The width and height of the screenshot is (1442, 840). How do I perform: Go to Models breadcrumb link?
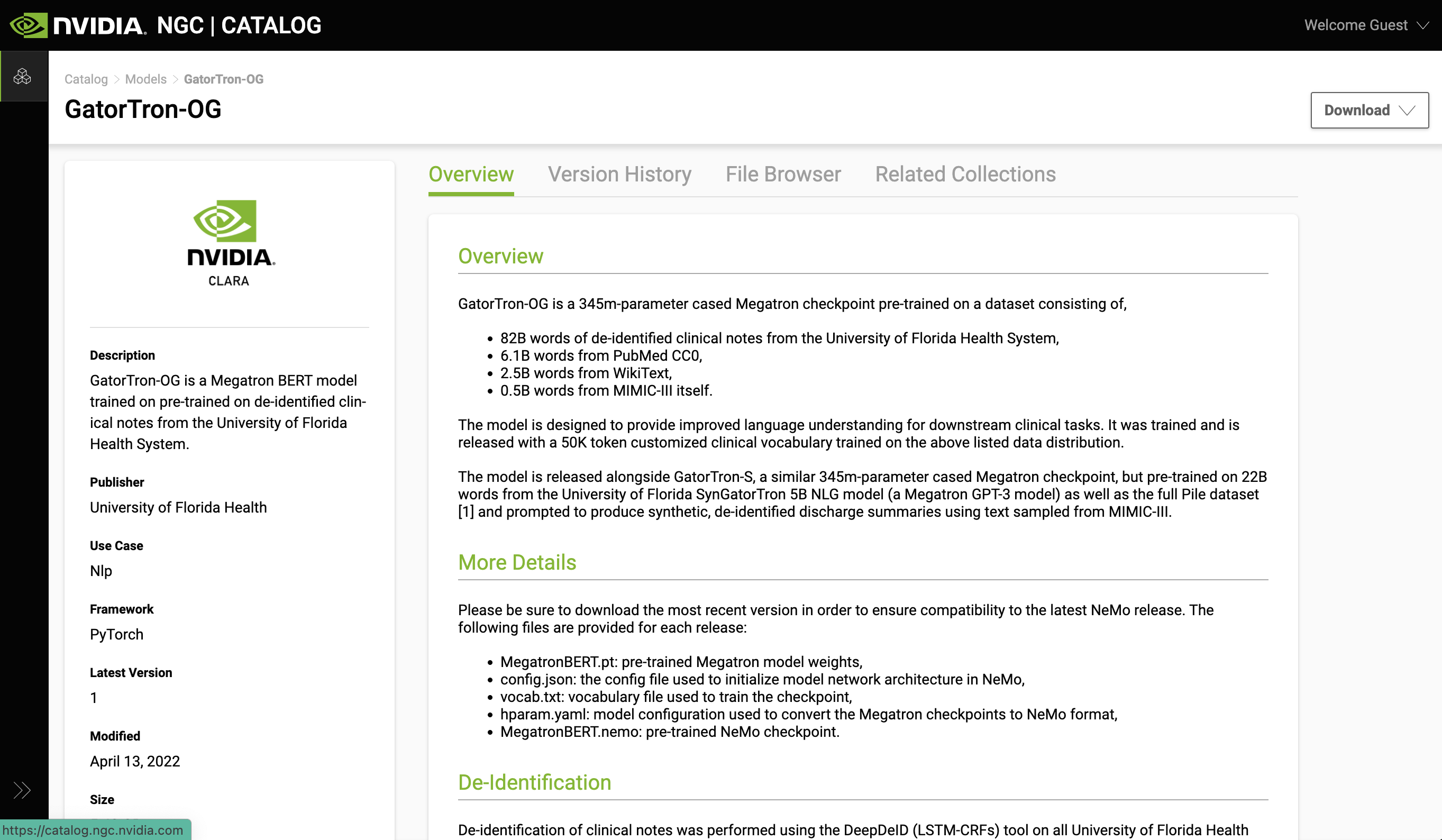[x=146, y=79]
